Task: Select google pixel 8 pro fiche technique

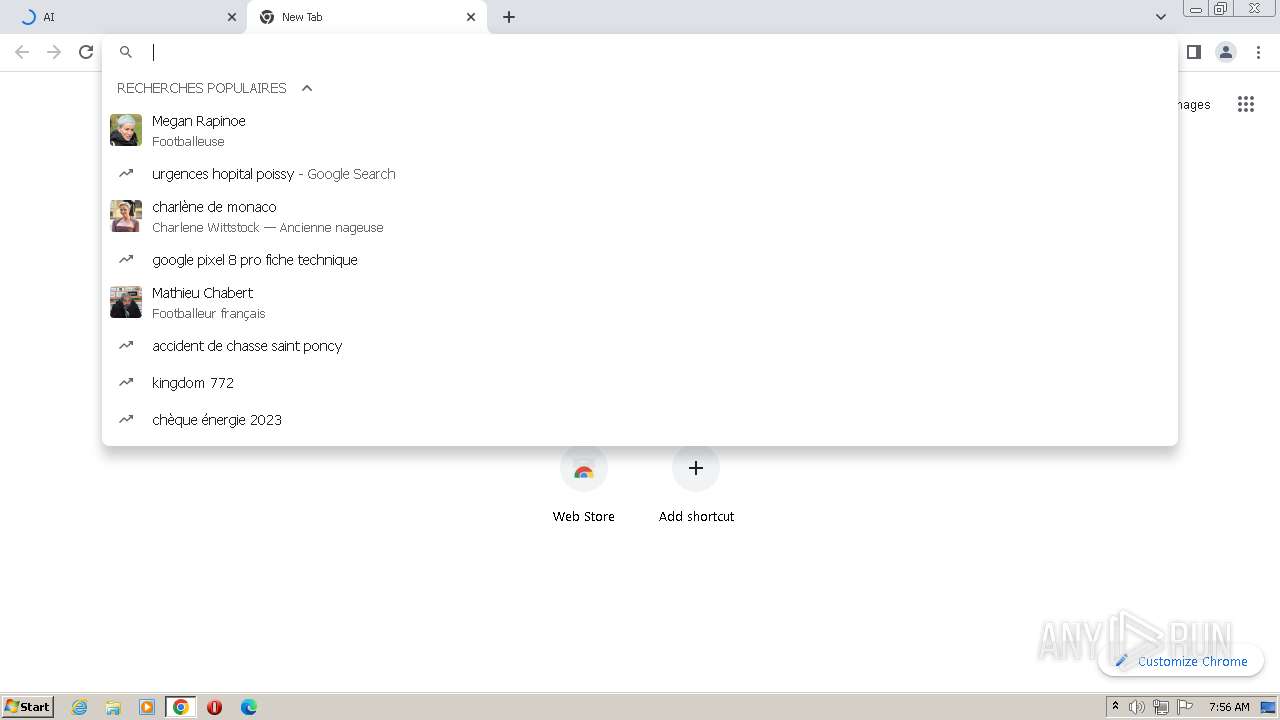Action: pyautogui.click(x=640, y=260)
